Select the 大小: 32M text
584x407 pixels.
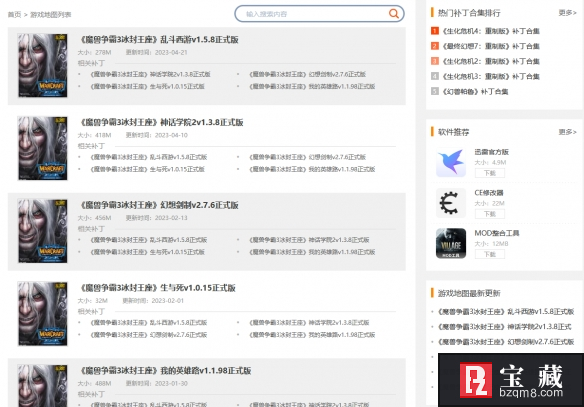click(x=92, y=300)
